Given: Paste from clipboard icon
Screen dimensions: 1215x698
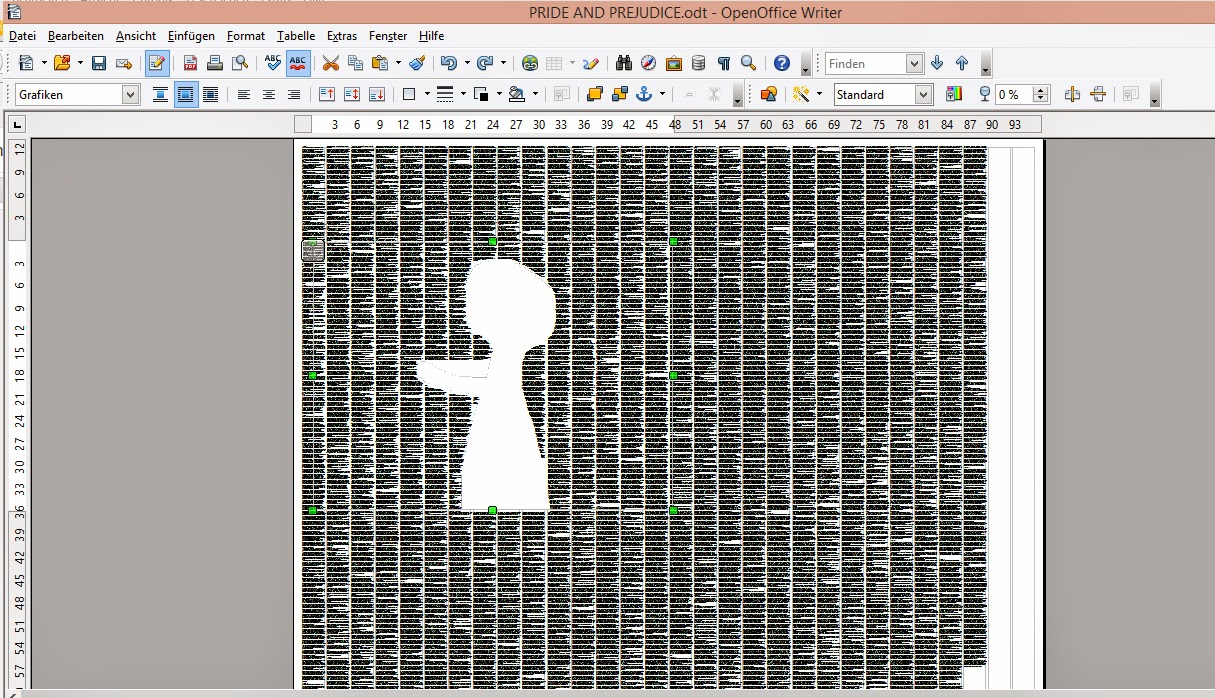Looking at the screenshot, I should pyautogui.click(x=380, y=63).
